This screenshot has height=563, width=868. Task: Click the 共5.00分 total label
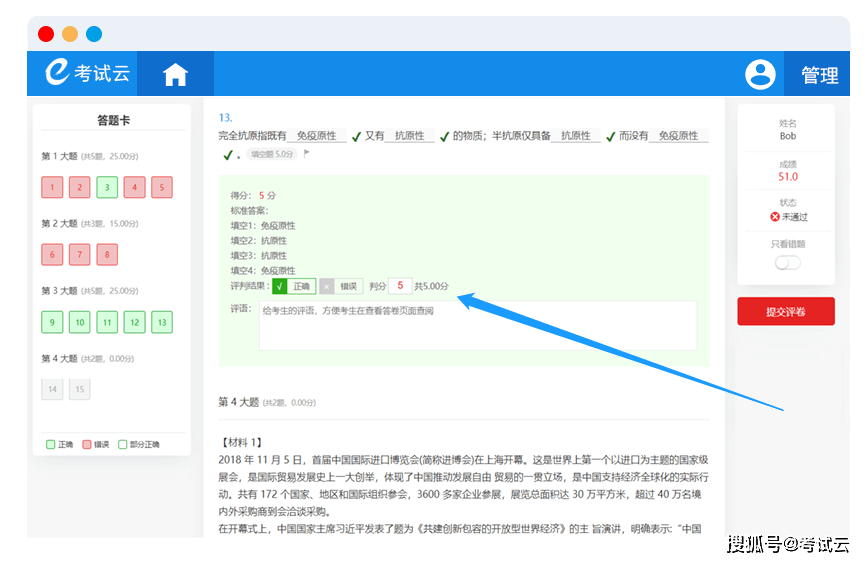431,286
